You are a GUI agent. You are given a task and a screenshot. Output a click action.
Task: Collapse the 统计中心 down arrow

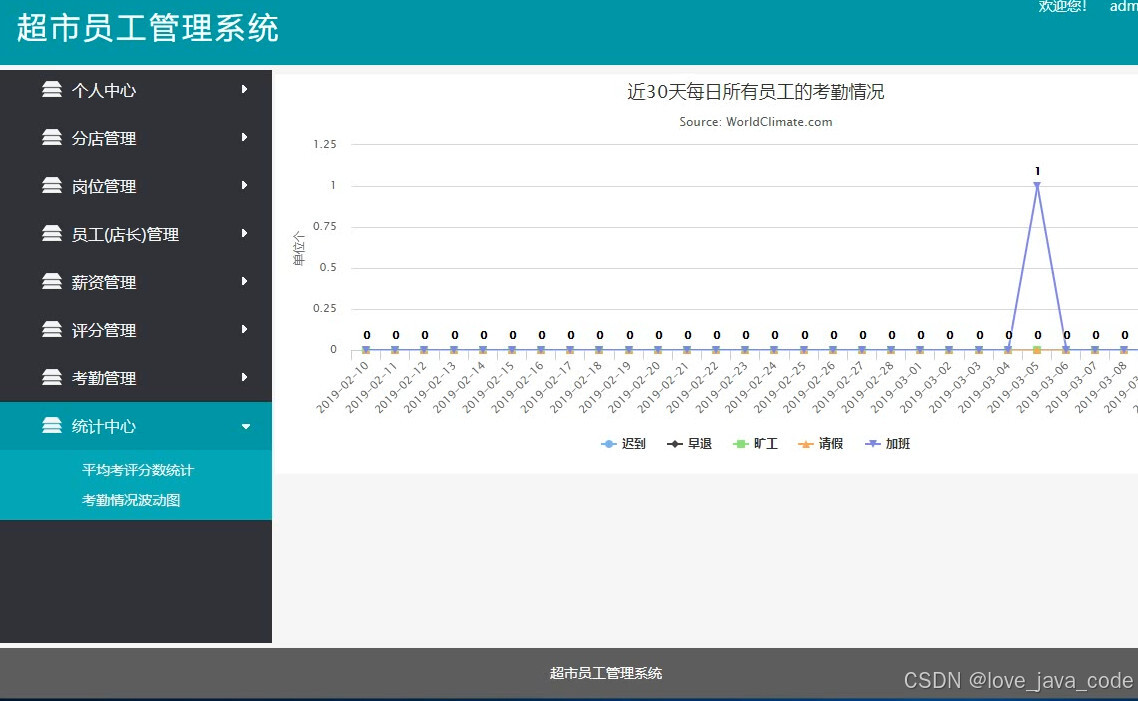[245, 427]
